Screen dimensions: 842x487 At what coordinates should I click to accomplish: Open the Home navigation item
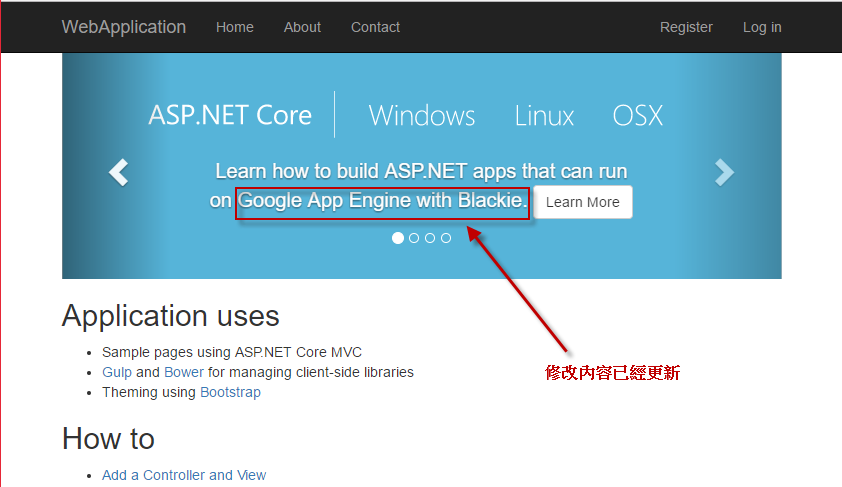(235, 27)
